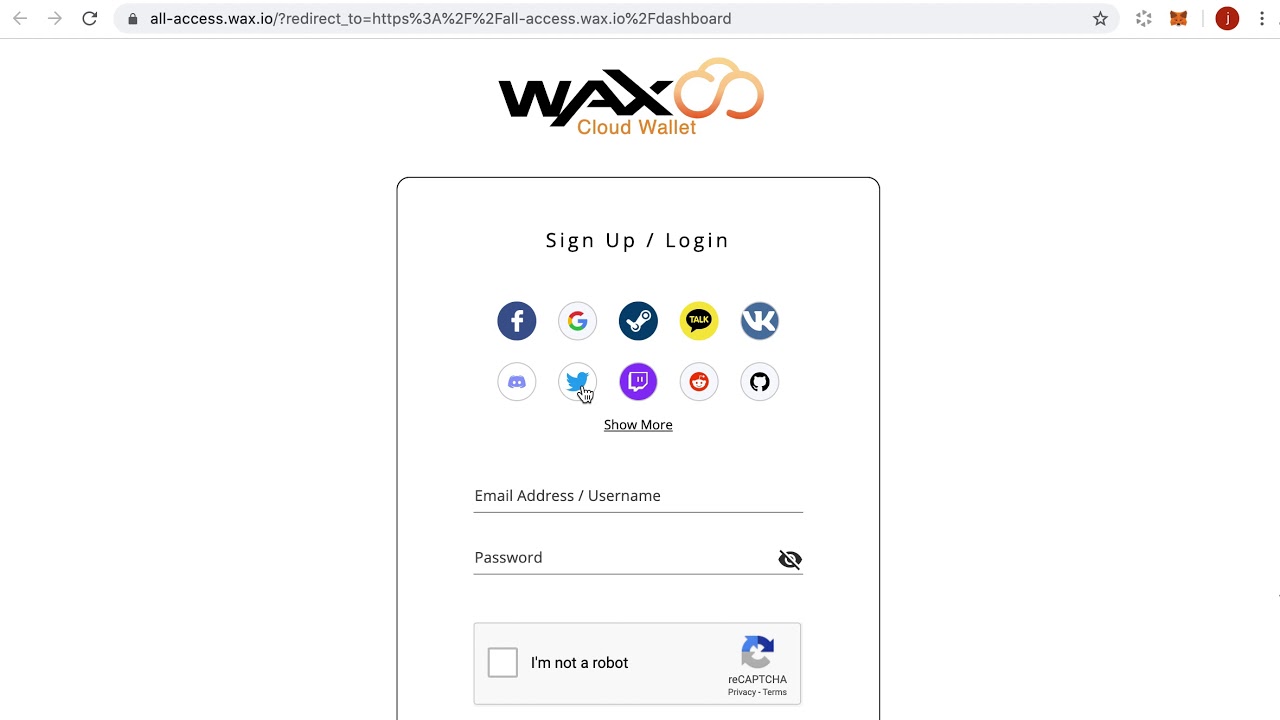This screenshot has width=1280, height=720.
Task: Reload the page in the browser
Action: pos(89,19)
